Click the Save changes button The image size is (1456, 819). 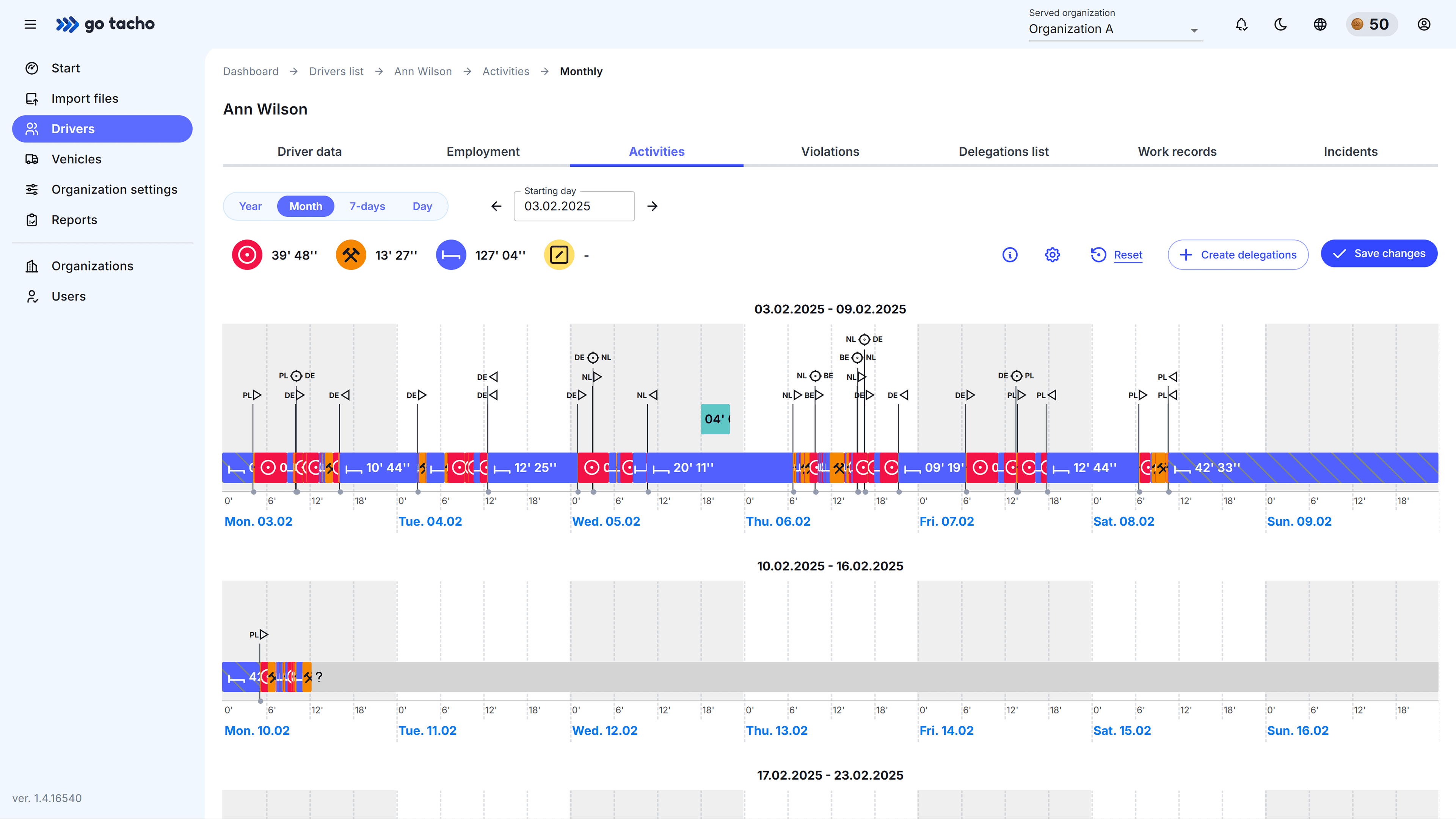pyautogui.click(x=1379, y=253)
